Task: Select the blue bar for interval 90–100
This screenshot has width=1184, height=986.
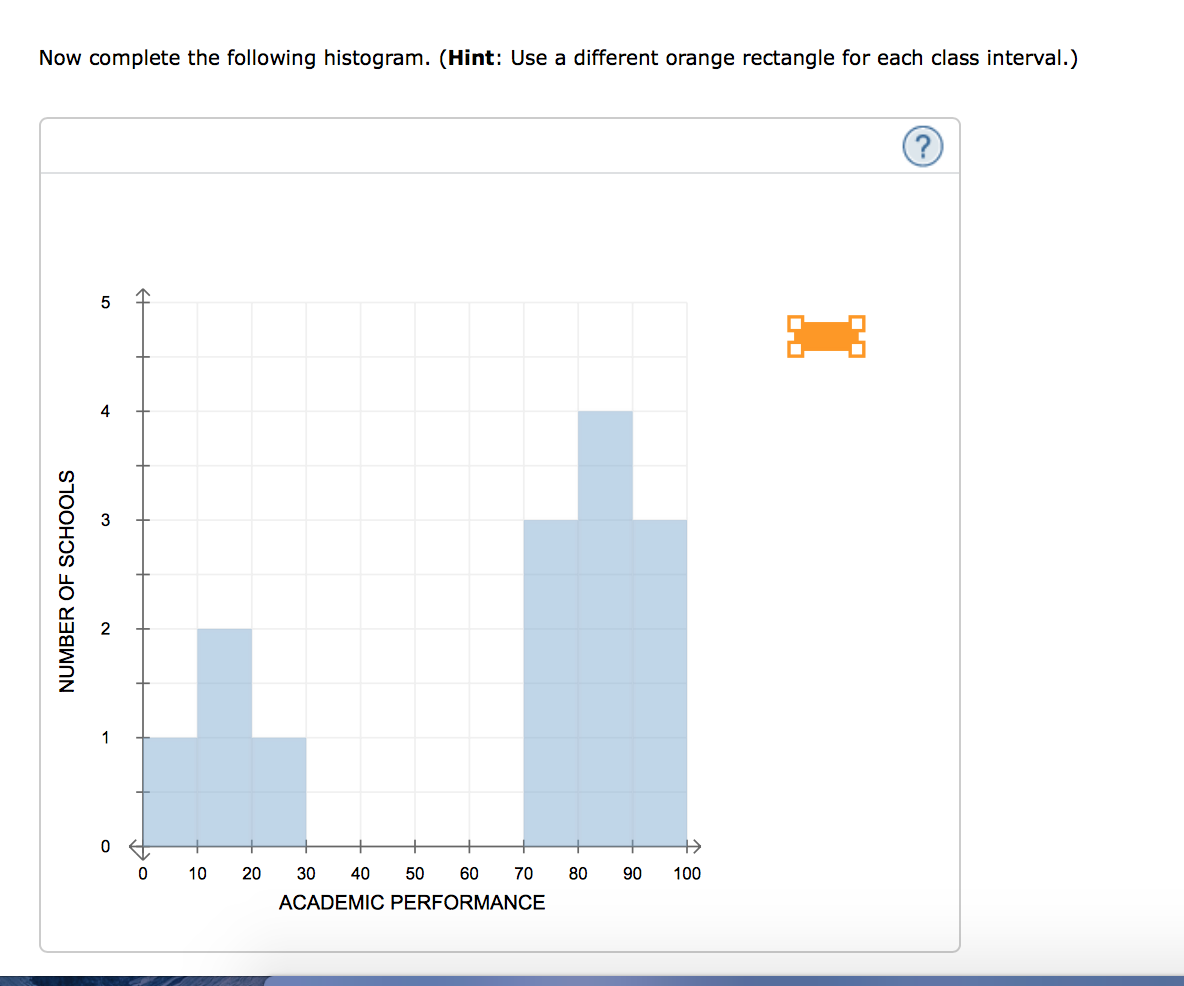Action: pyautogui.click(x=659, y=683)
